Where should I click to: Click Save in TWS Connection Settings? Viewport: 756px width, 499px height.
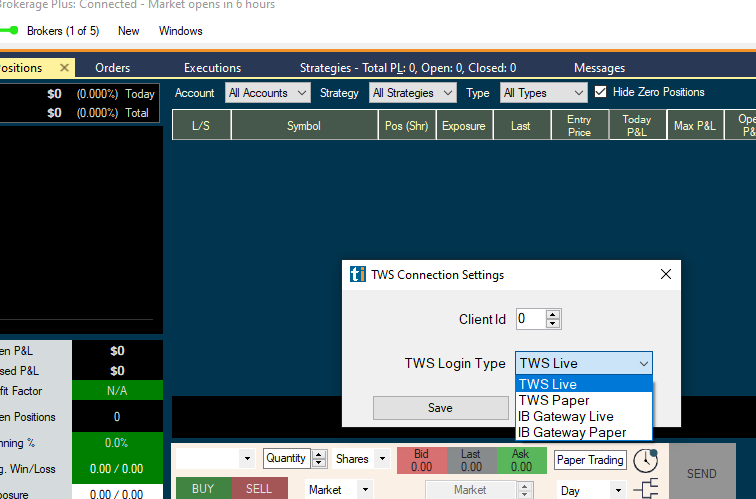(x=440, y=408)
